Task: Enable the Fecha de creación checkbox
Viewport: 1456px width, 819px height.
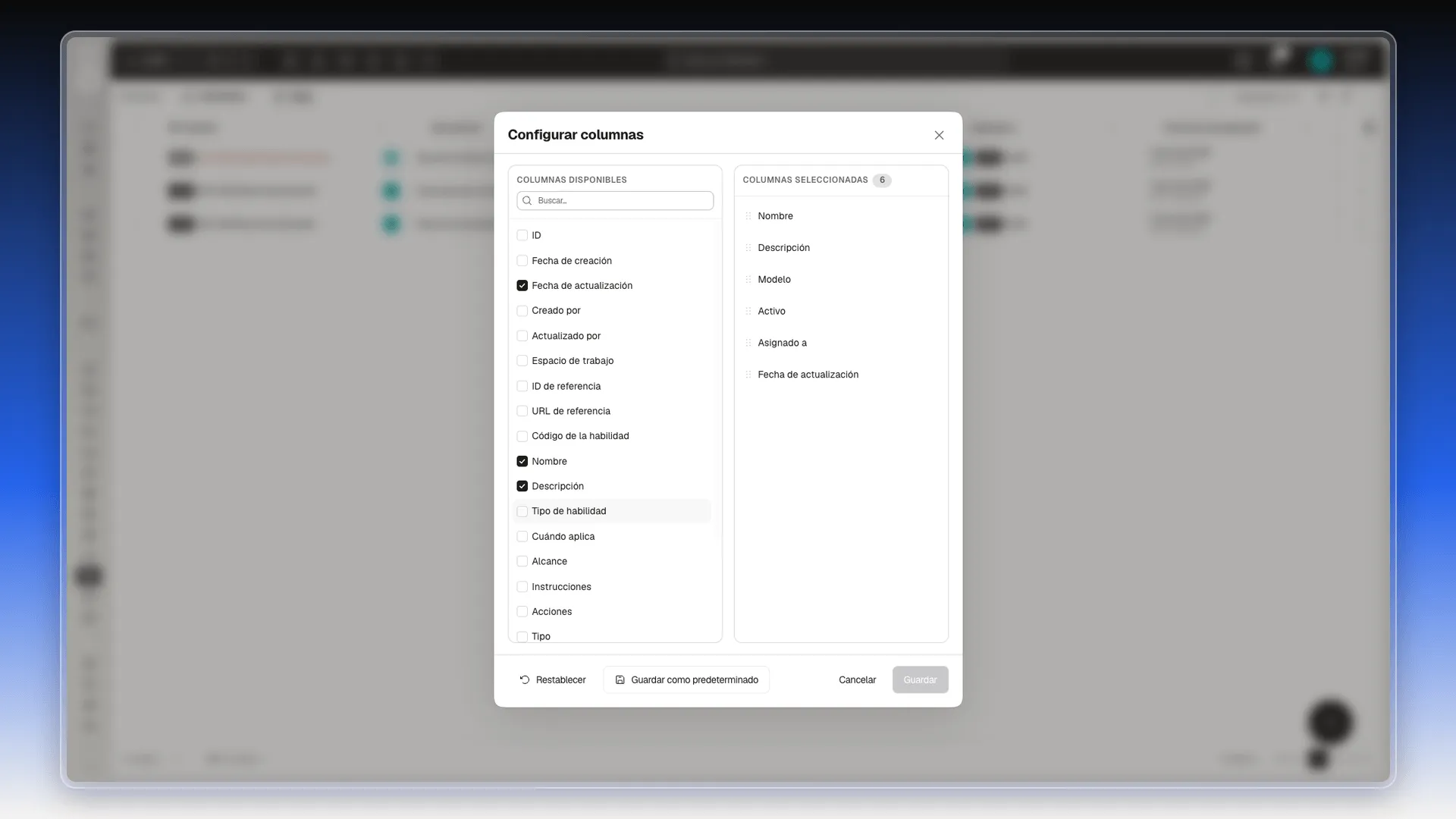Action: pyautogui.click(x=522, y=261)
